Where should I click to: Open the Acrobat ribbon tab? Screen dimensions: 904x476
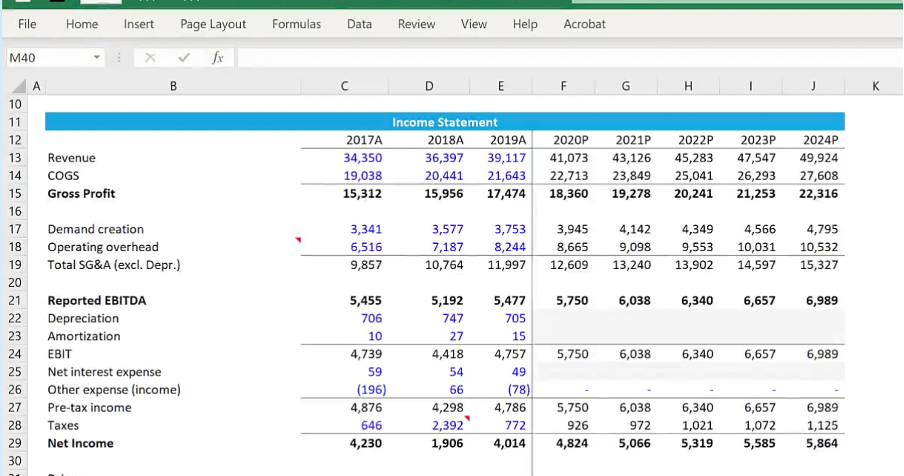(x=584, y=24)
